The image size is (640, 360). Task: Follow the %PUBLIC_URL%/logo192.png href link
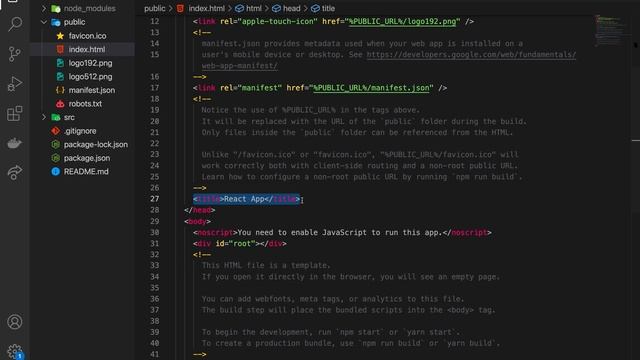point(402,21)
